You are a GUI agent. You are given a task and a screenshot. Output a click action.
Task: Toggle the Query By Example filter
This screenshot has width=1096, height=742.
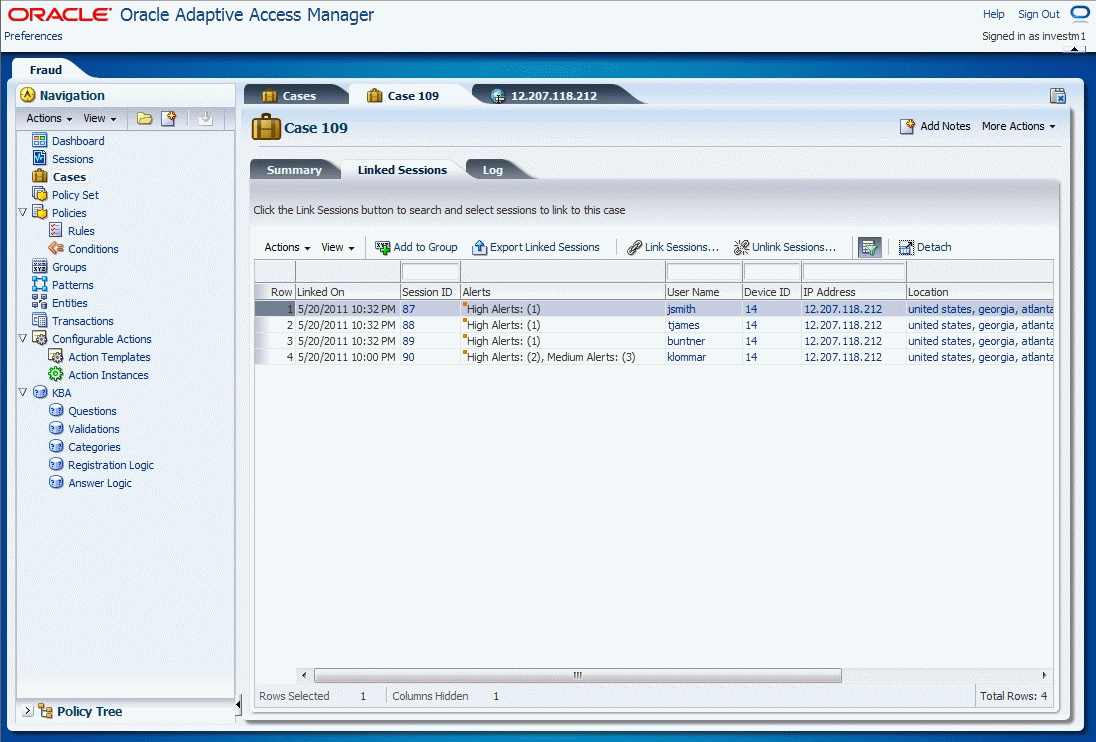tap(869, 247)
